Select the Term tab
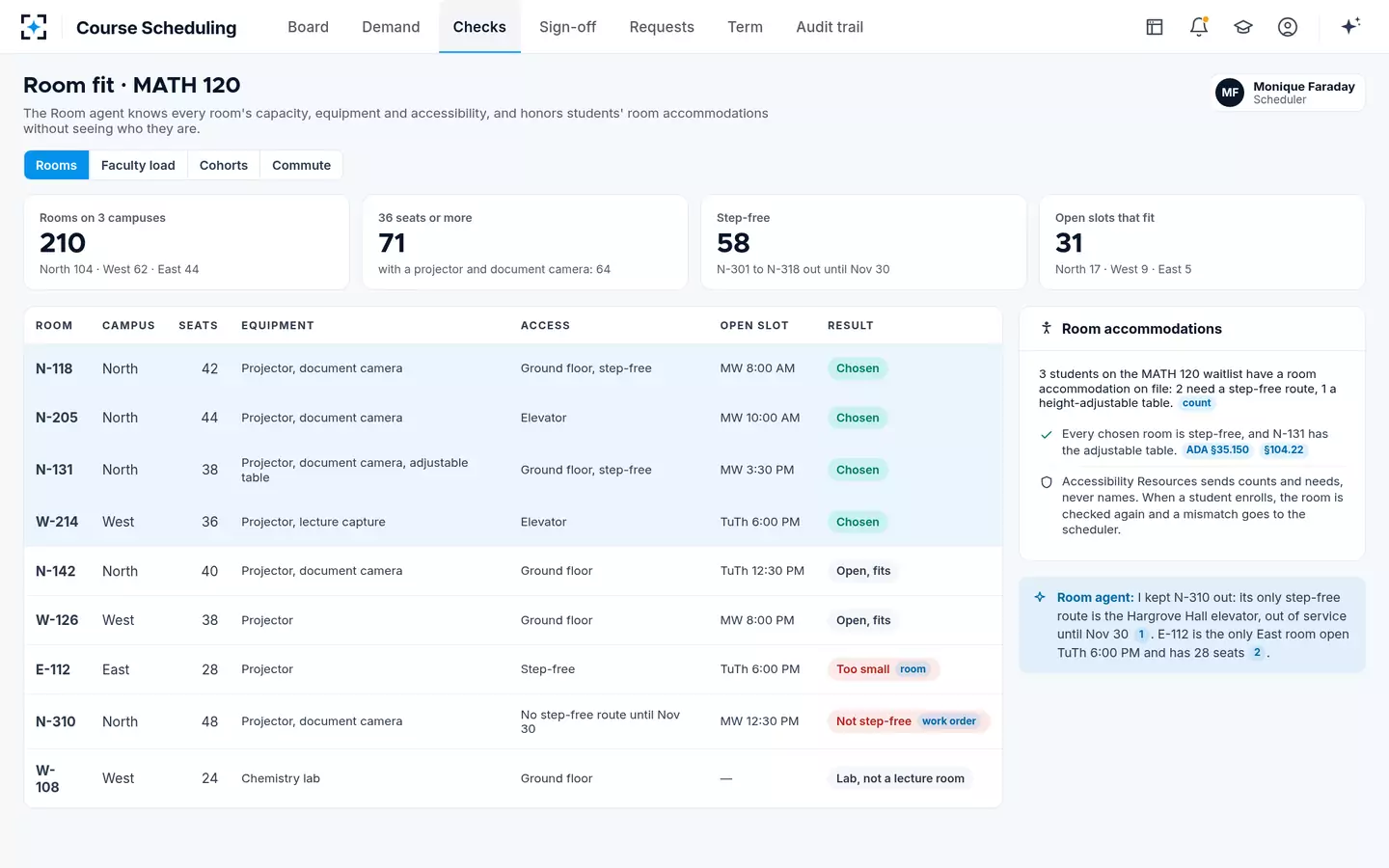This screenshot has height=868, width=1389. pyautogui.click(x=745, y=27)
